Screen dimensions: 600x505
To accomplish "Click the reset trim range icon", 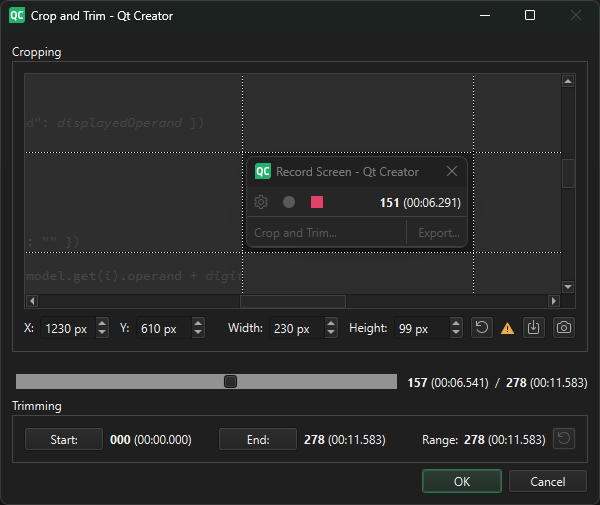I will click(x=564, y=439).
